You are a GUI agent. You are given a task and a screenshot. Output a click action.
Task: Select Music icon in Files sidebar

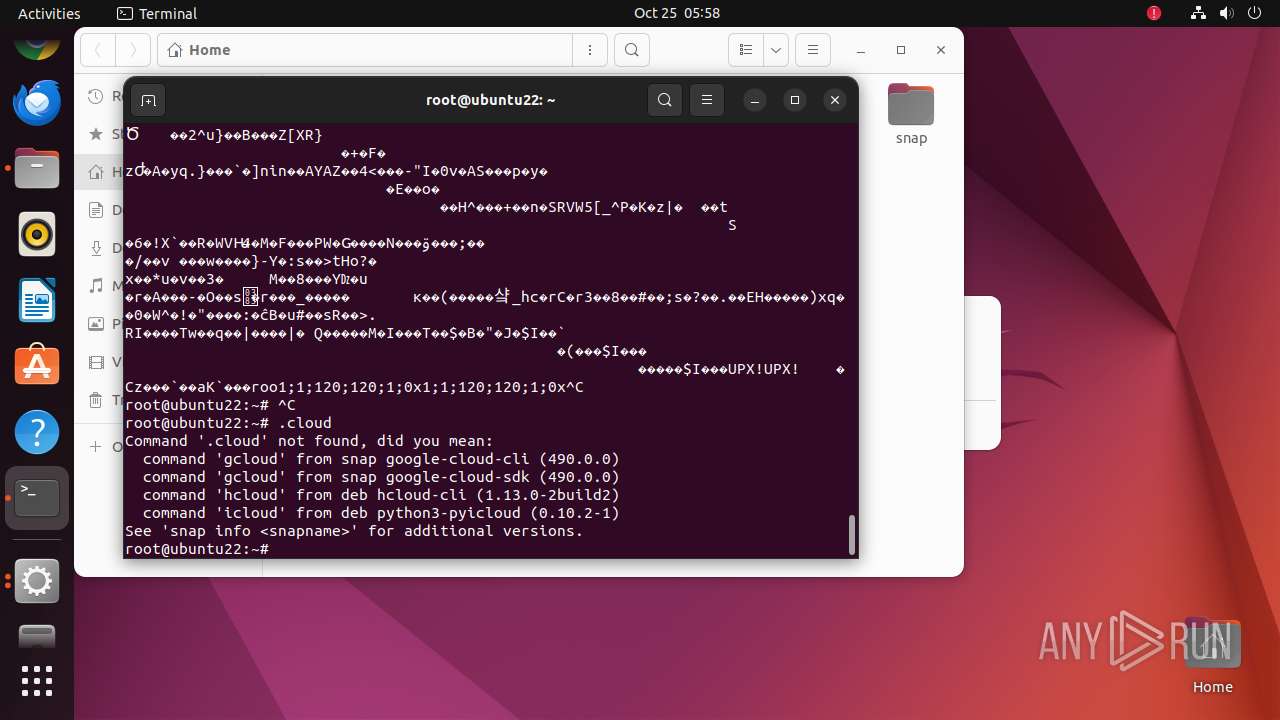point(96,286)
